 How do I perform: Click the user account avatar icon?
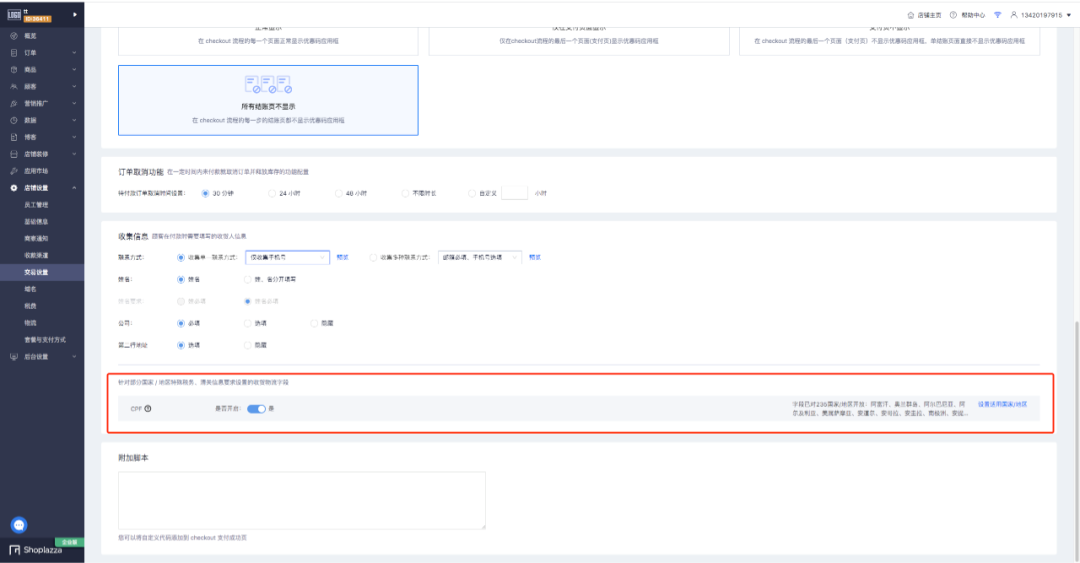click(x=1013, y=15)
